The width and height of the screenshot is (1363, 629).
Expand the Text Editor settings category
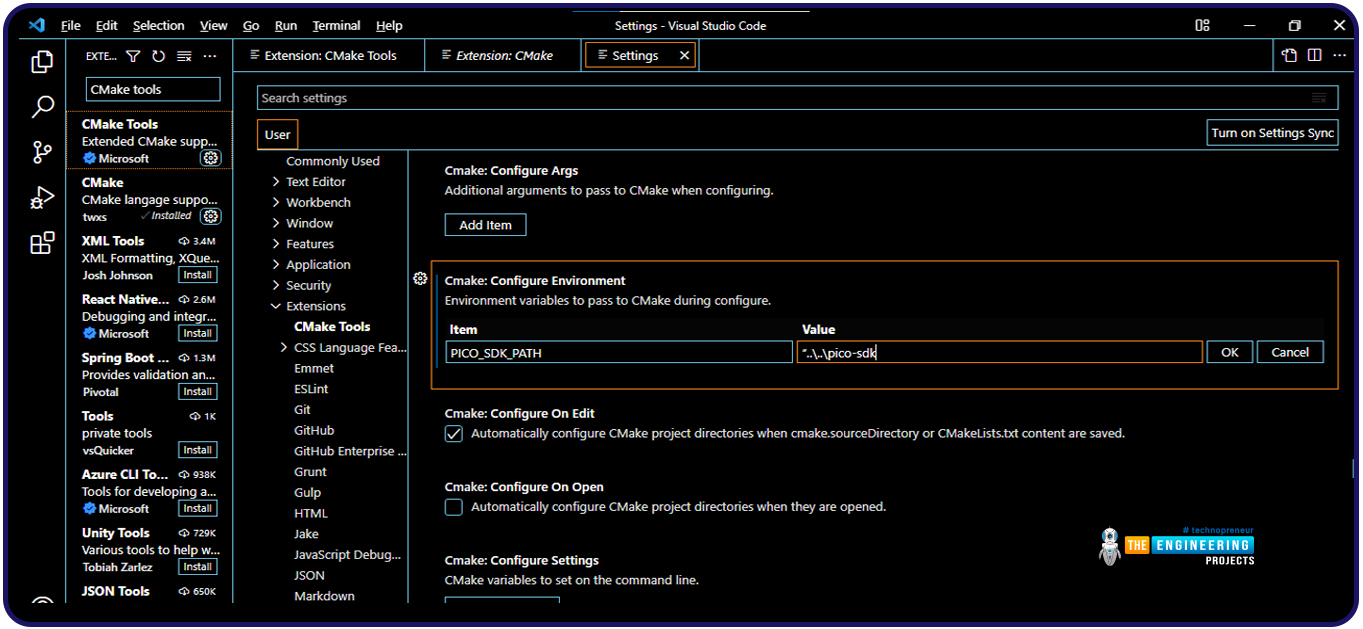coord(276,182)
